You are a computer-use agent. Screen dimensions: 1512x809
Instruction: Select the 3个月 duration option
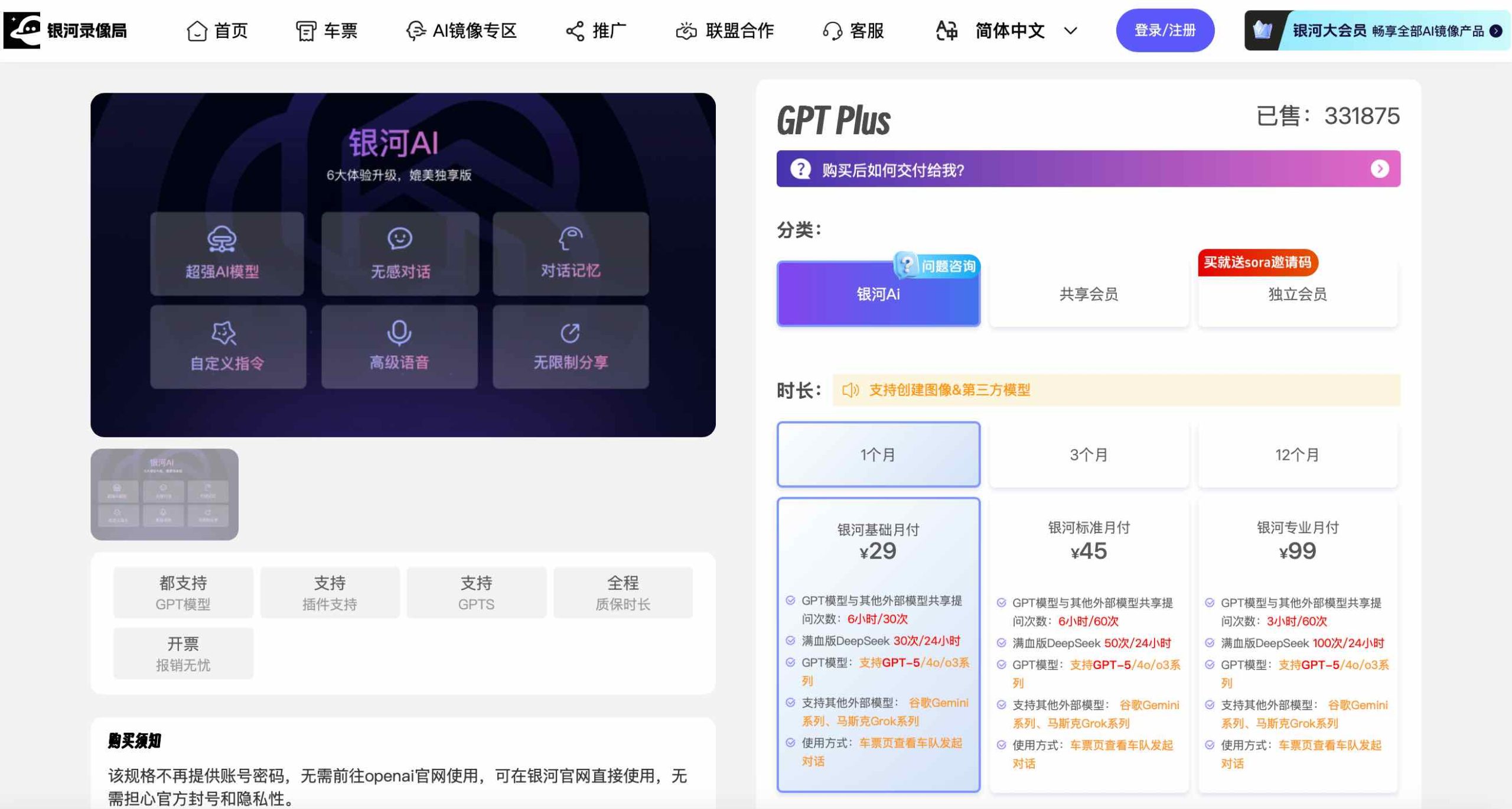pos(1090,454)
